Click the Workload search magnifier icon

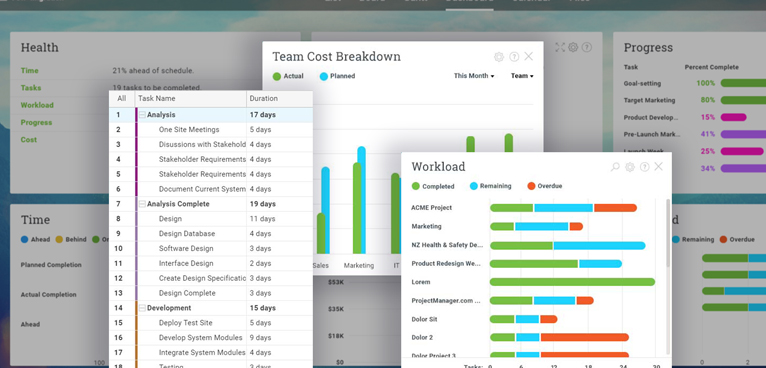pos(615,167)
